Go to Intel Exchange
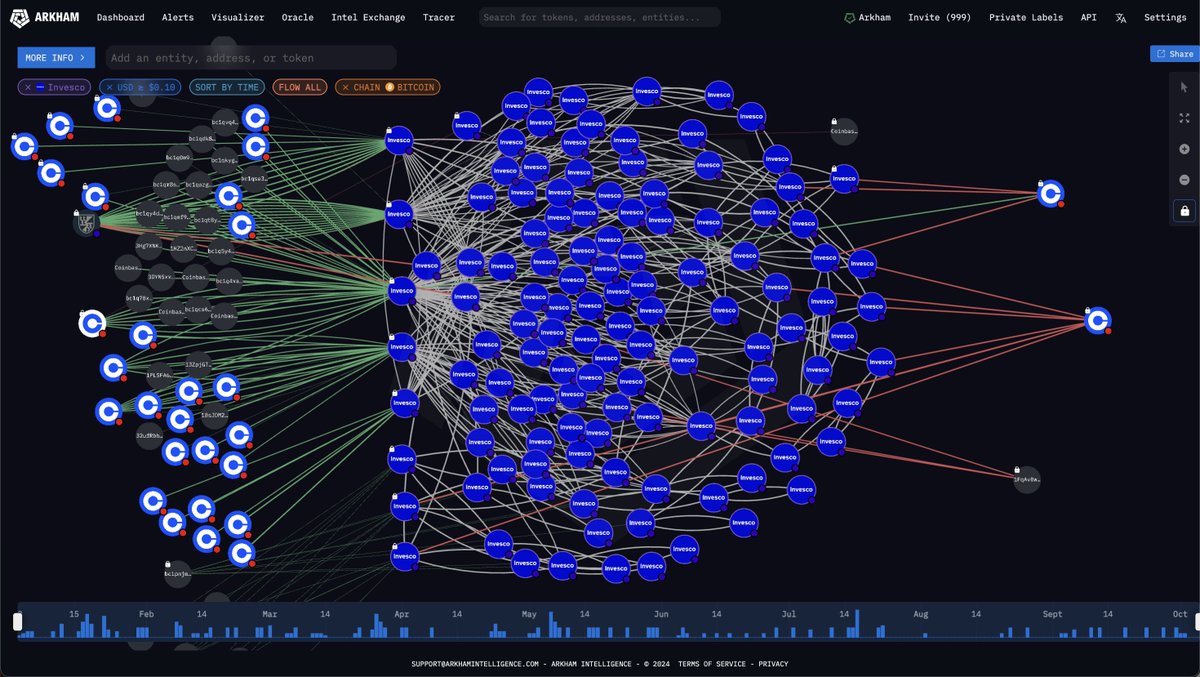The height and width of the screenshot is (677, 1200). pos(368,17)
